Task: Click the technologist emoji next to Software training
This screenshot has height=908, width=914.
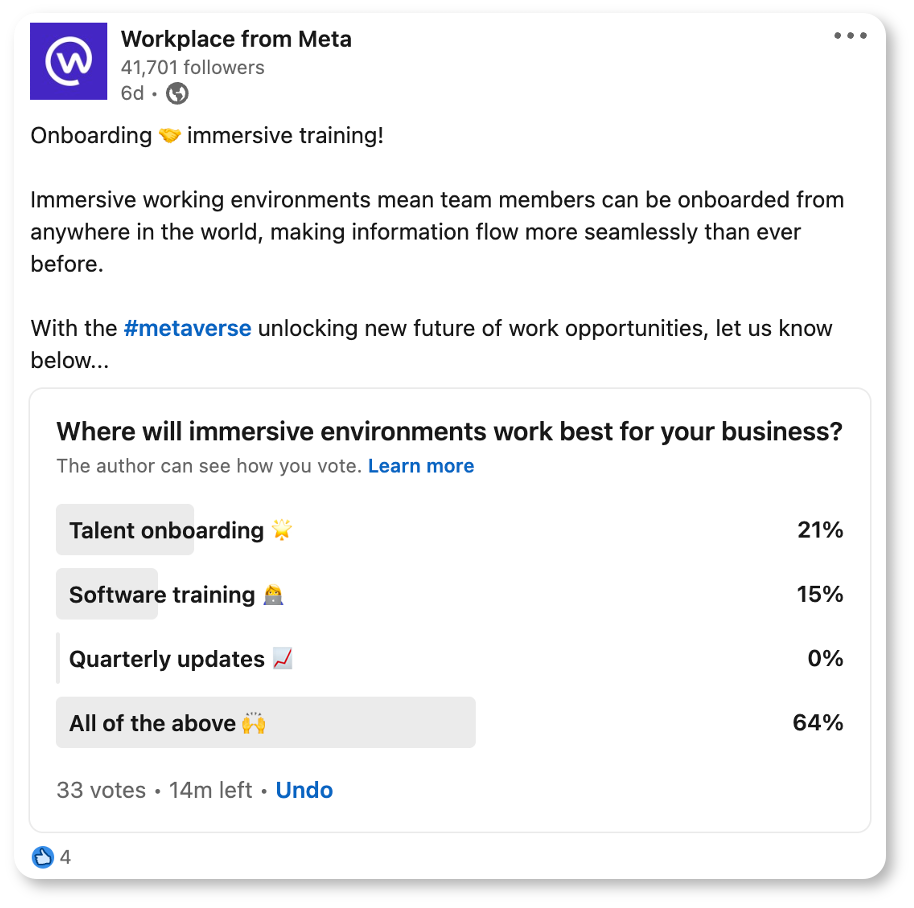Action: click(x=273, y=595)
